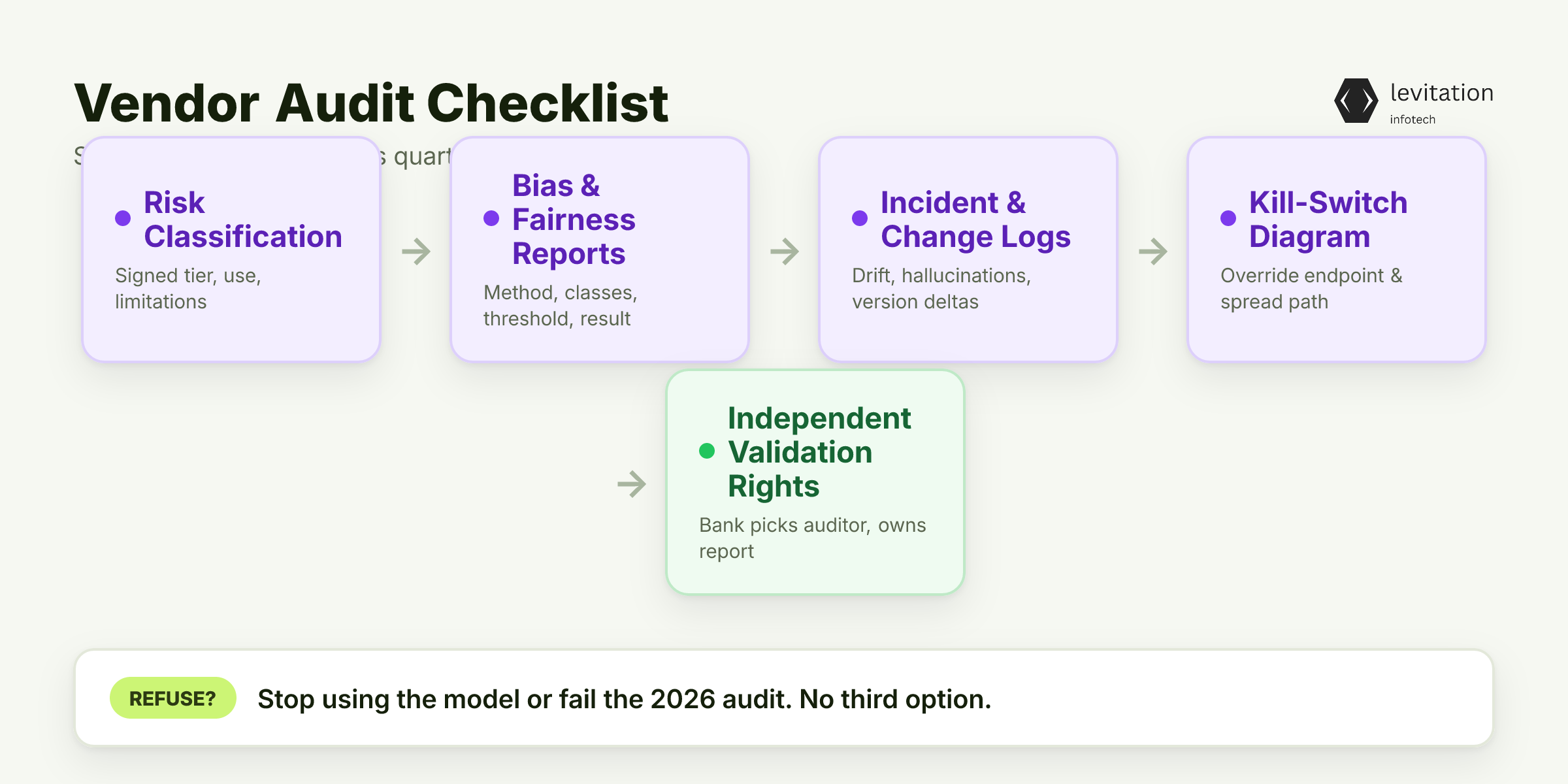Select the Incident & Change Logs heading

tap(975, 220)
